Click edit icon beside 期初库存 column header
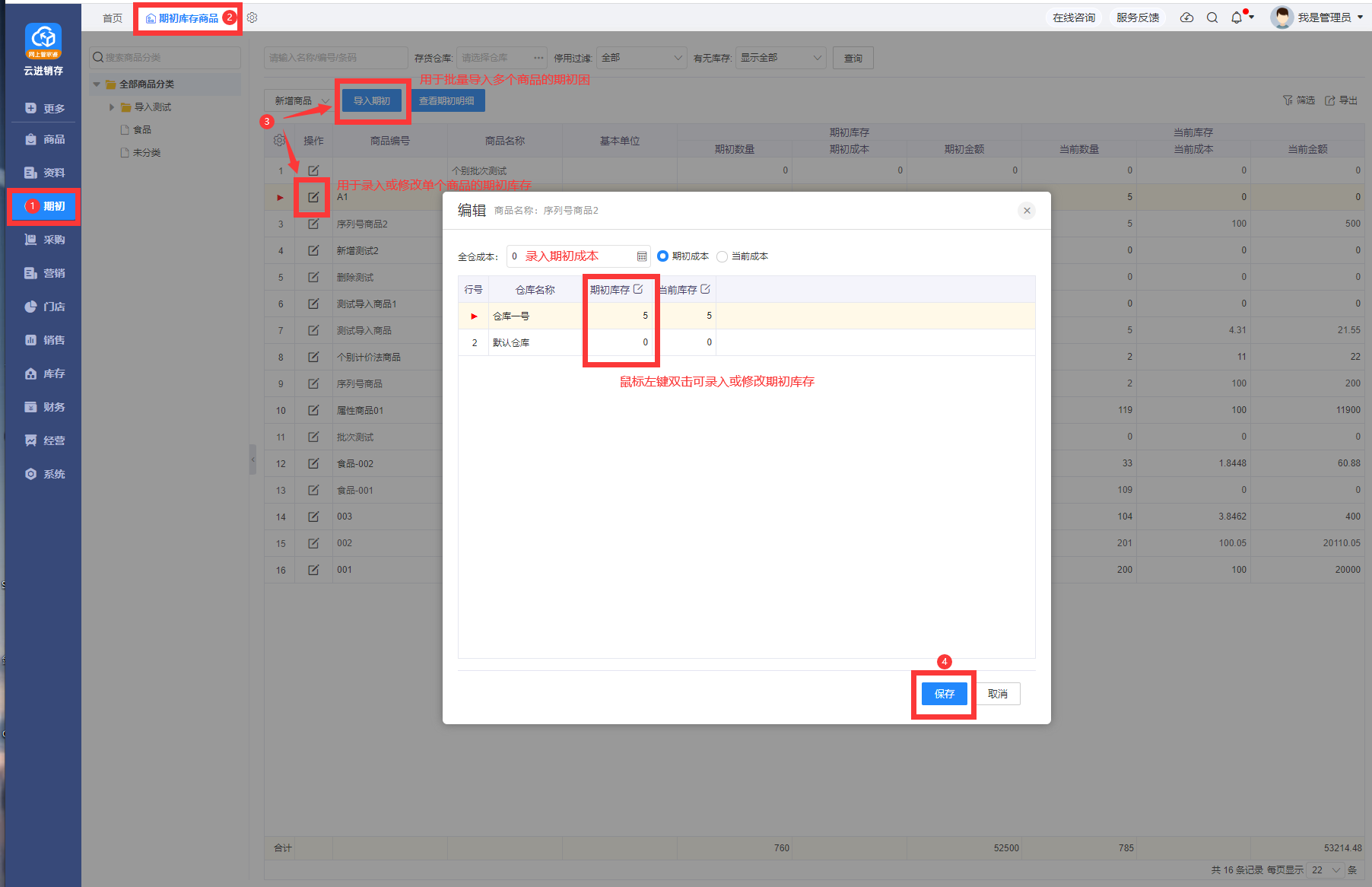The width and height of the screenshot is (1372, 887). coord(638,289)
